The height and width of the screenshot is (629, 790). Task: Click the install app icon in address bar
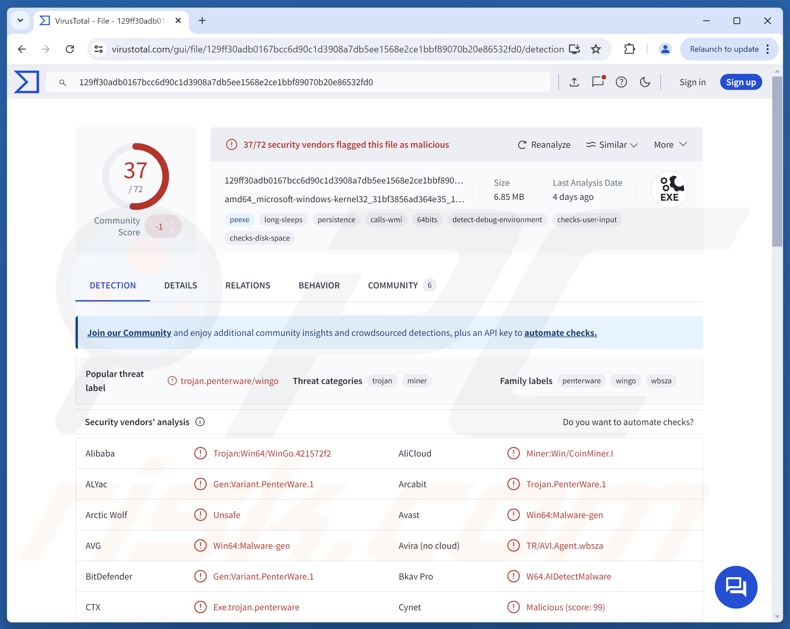[574, 49]
